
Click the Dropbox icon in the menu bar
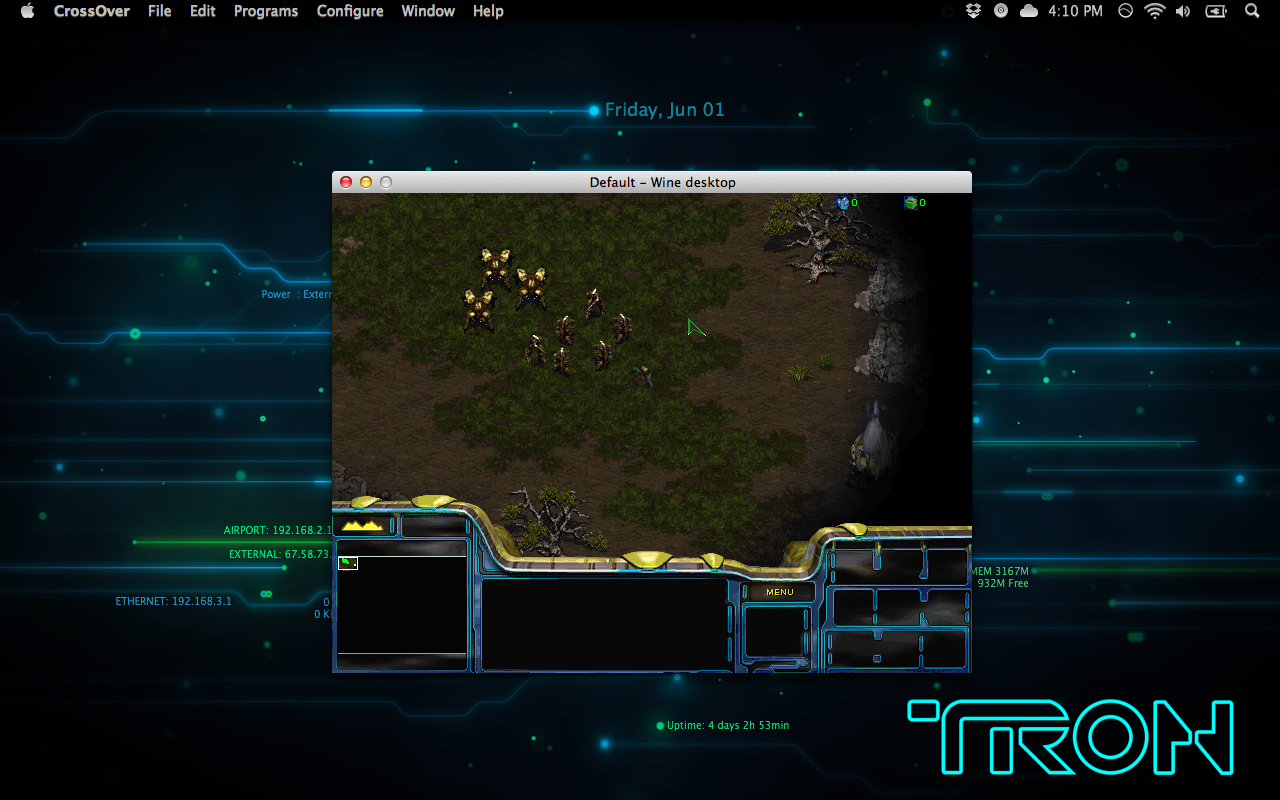(x=973, y=11)
